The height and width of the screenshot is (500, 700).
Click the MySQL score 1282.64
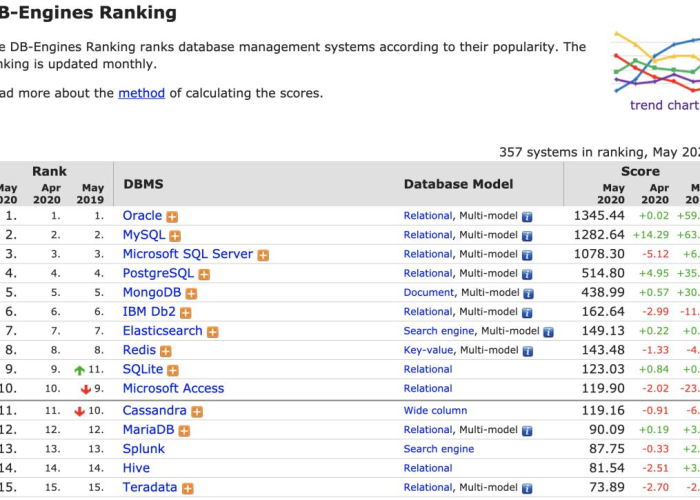point(599,235)
